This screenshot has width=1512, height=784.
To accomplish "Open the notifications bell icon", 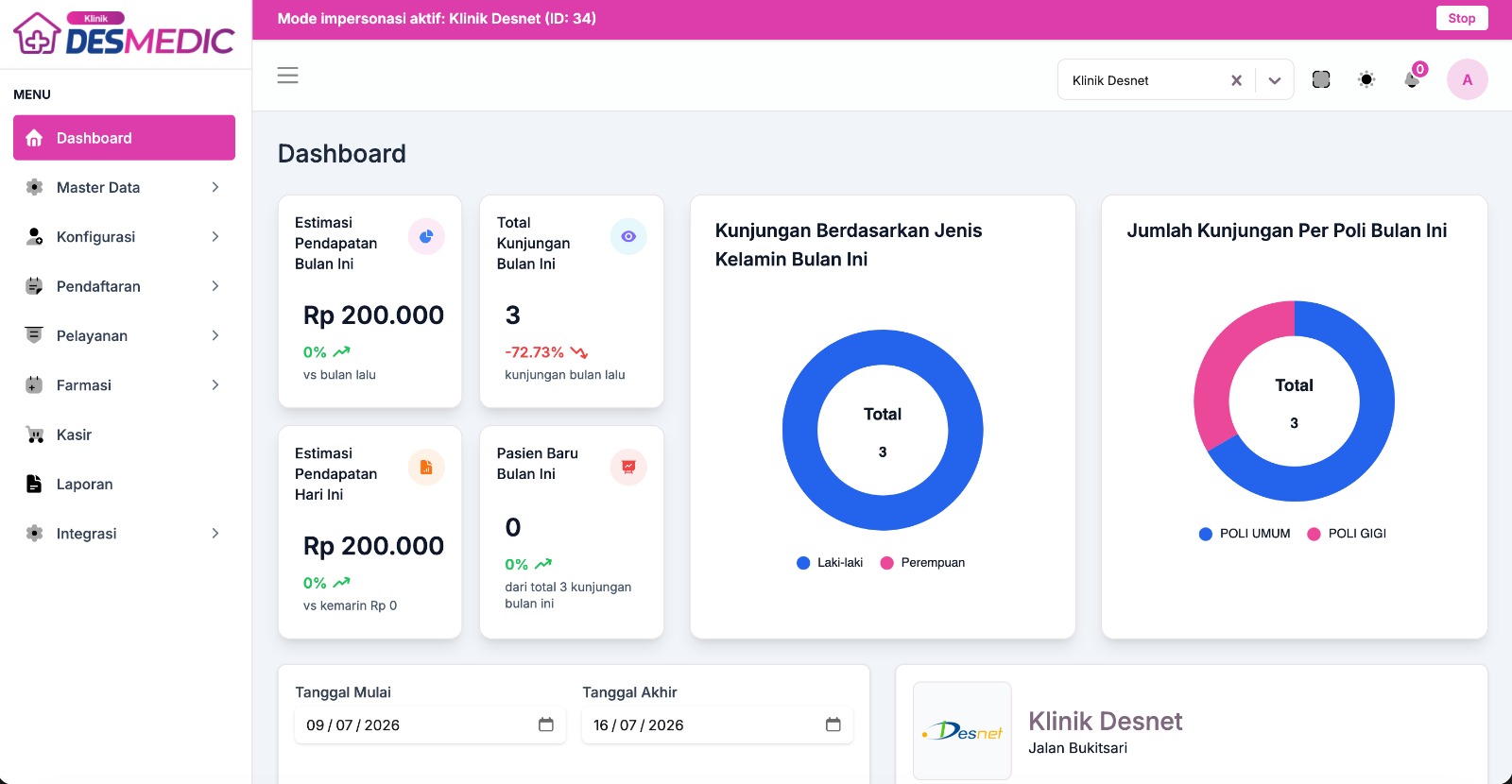I will click(x=1412, y=79).
